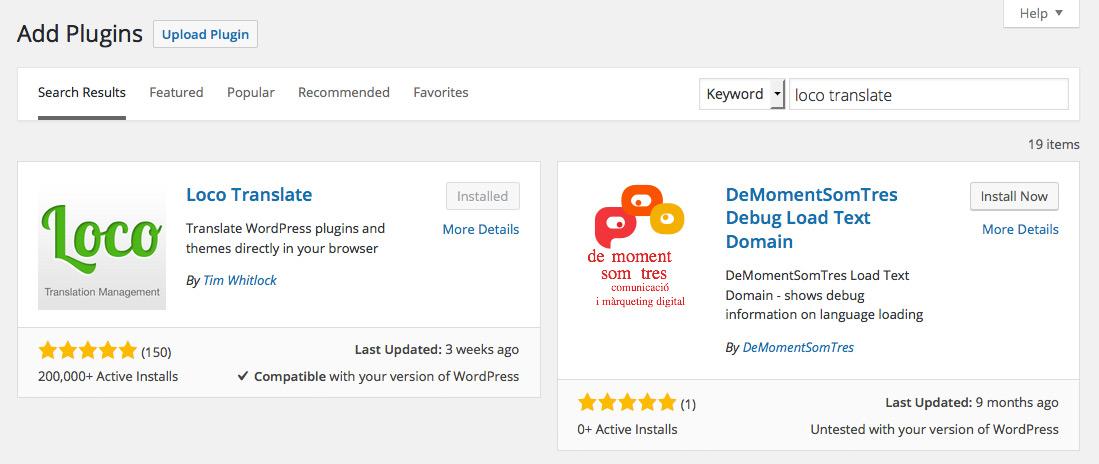Click the DeMomentSomTres star rating

(x=627, y=402)
